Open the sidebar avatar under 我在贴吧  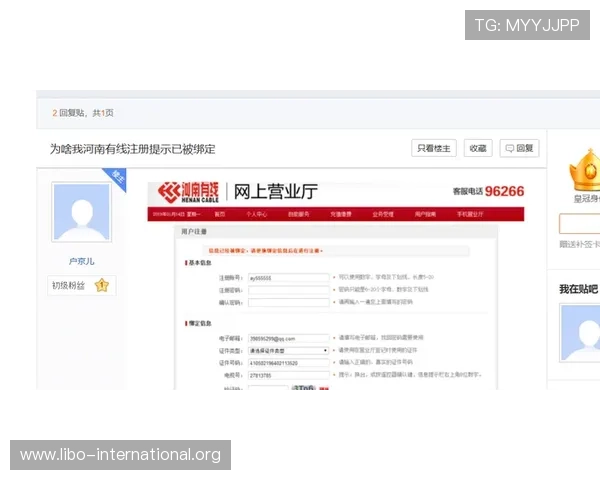[580, 333]
